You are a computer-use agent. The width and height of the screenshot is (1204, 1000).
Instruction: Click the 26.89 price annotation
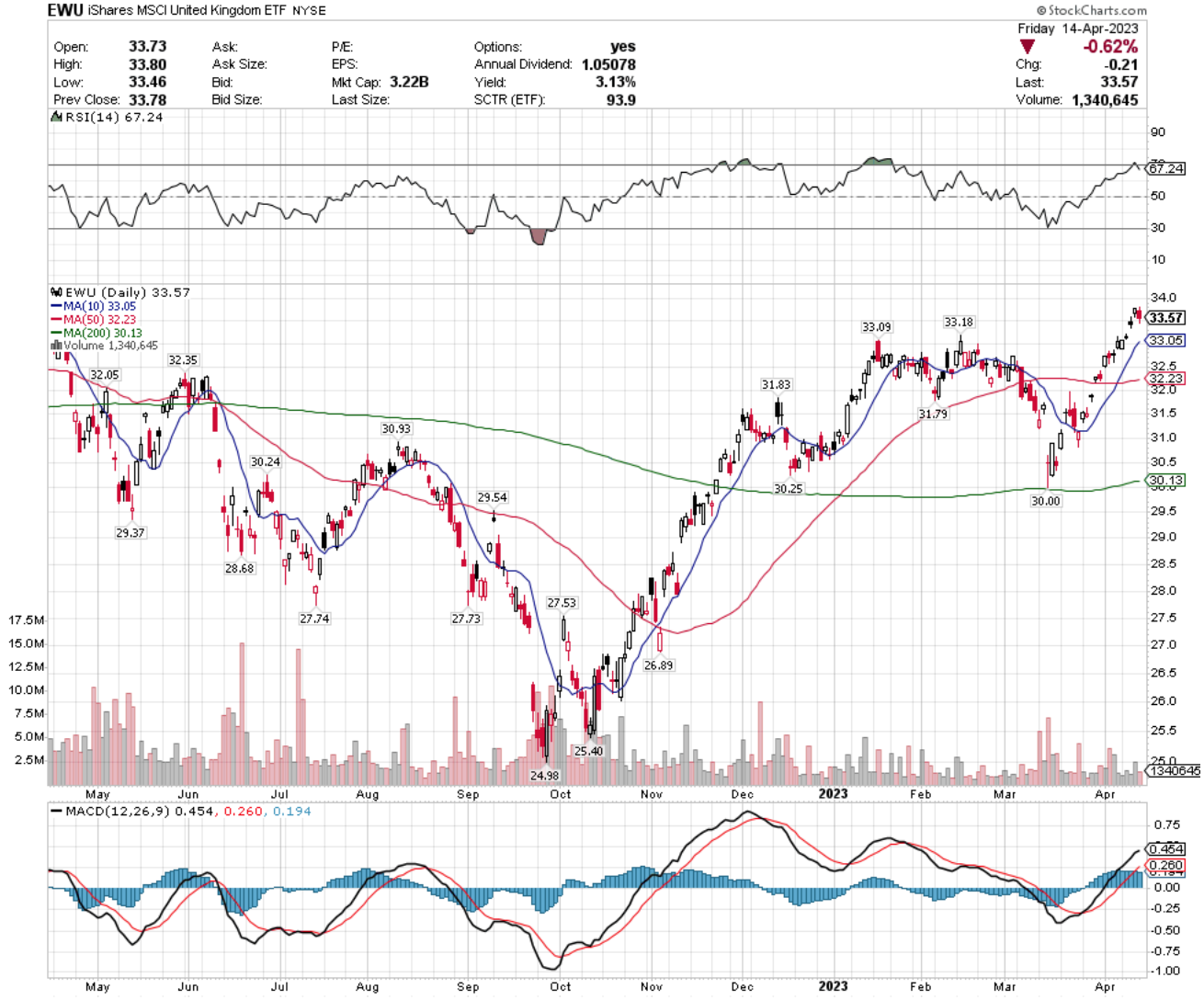coord(658,665)
